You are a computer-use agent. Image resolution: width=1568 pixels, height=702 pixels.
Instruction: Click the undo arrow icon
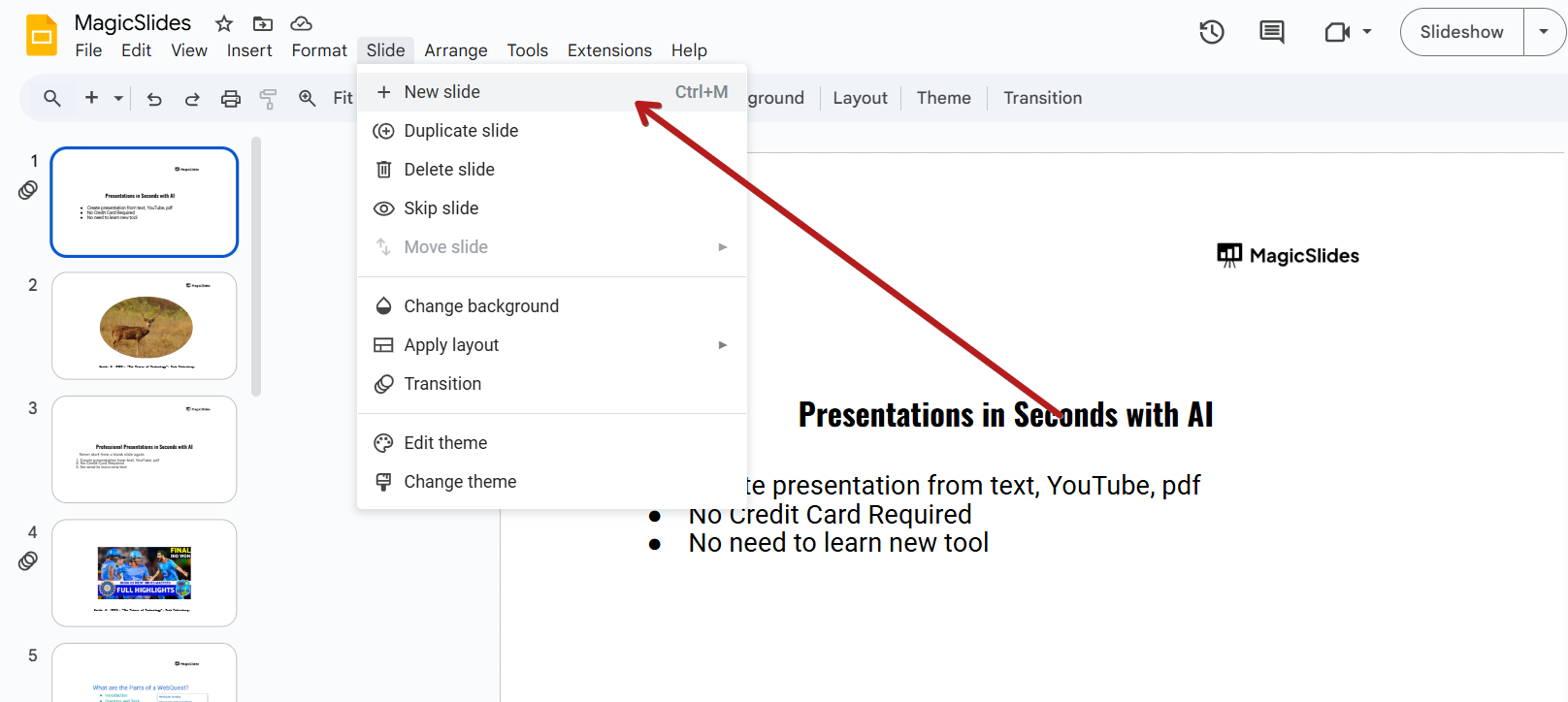click(x=154, y=98)
